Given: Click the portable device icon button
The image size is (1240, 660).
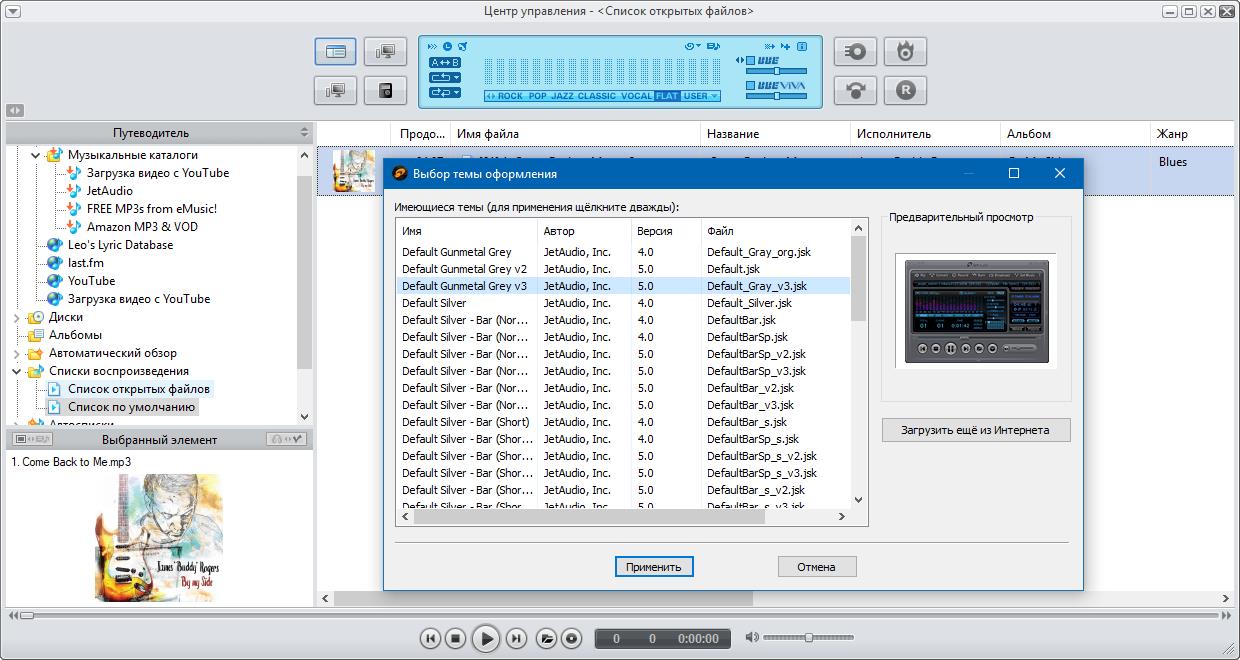Looking at the screenshot, I should pyautogui.click(x=385, y=91).
